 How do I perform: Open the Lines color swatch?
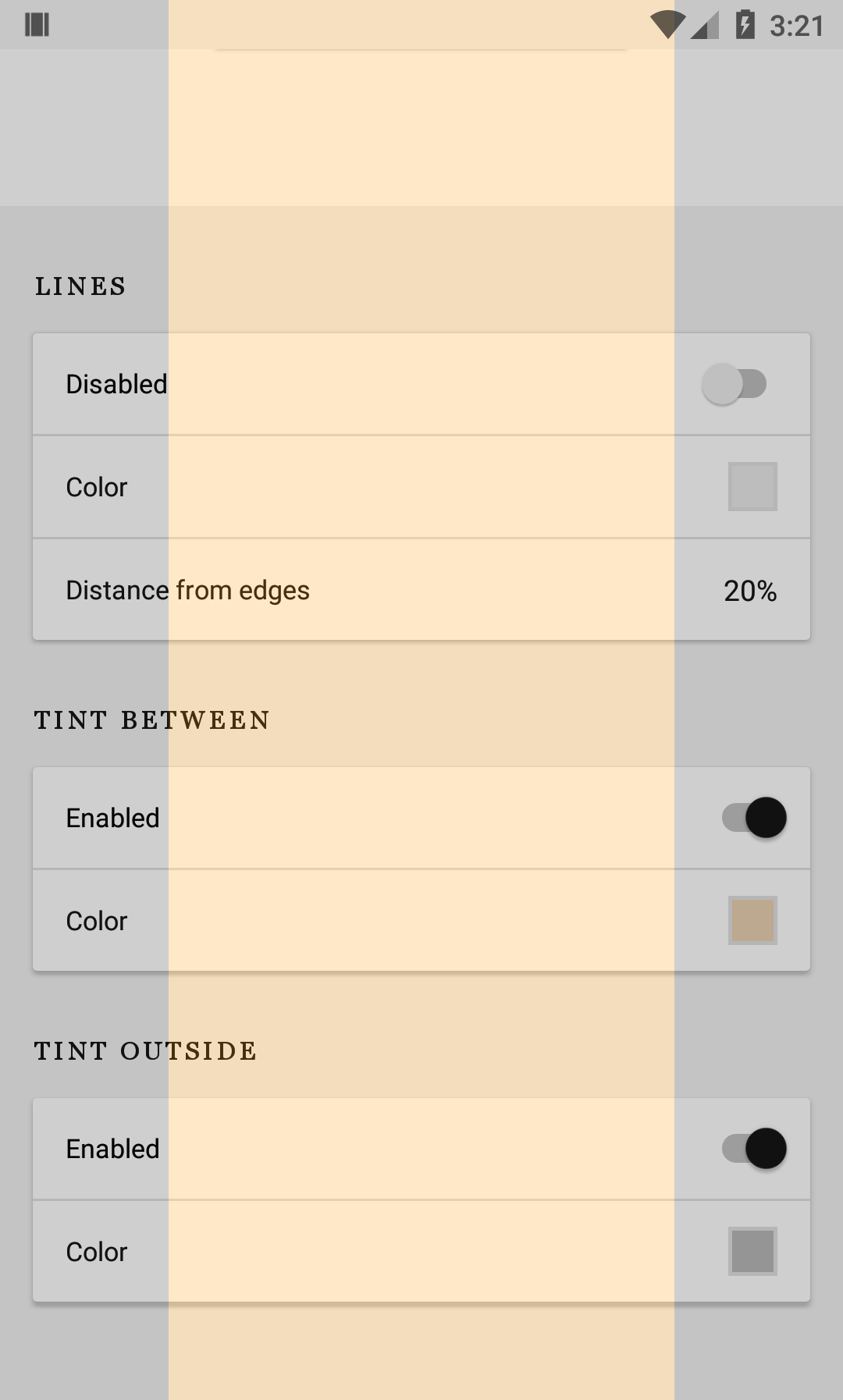pos(752,487)
